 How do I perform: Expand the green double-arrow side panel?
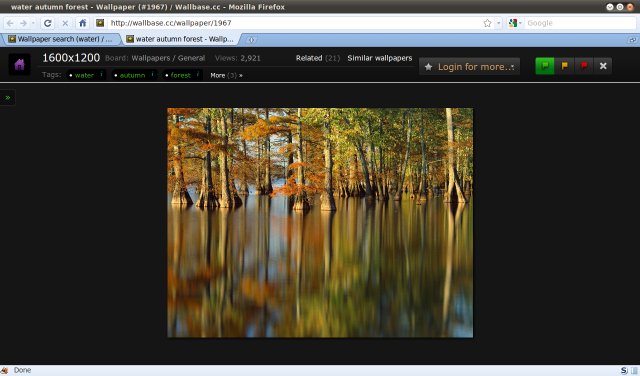pyautogui.click(x=7, y=98)
